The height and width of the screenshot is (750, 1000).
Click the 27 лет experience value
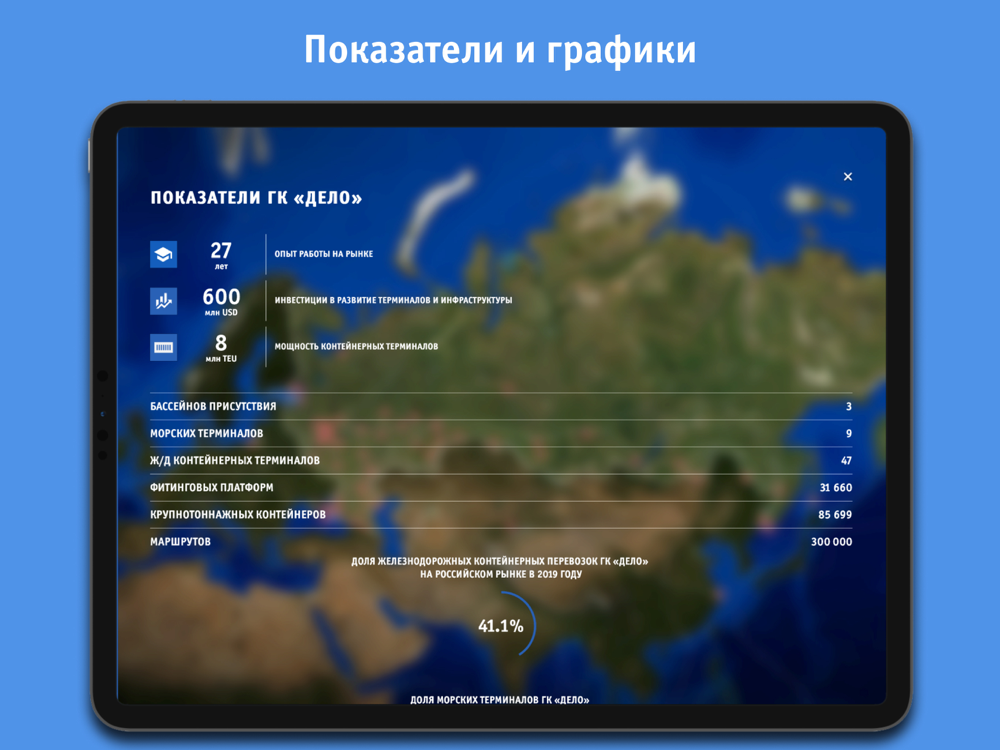click(x=221, y=254)
